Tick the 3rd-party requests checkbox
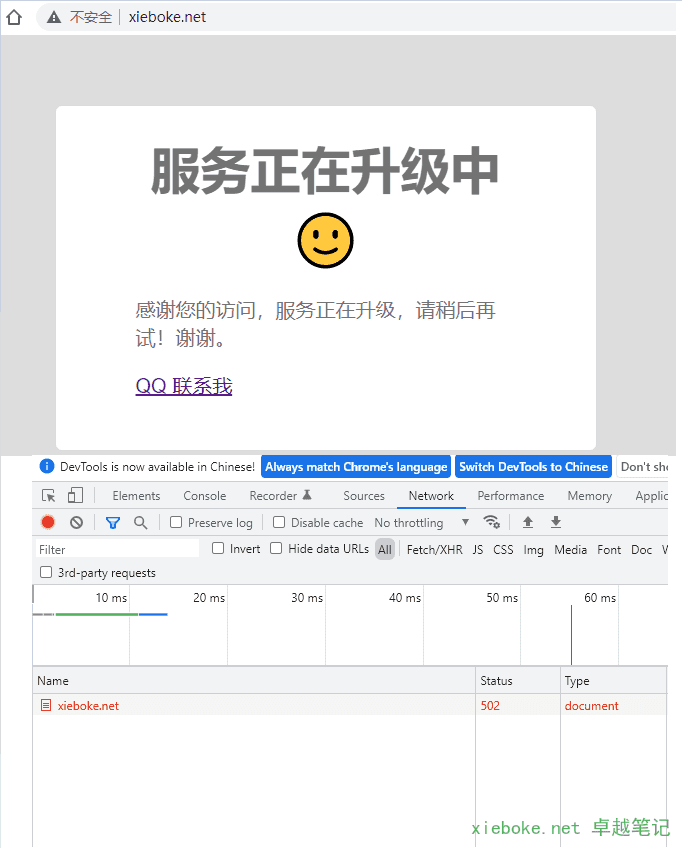 pyautogui.click(x=46, y=573)
